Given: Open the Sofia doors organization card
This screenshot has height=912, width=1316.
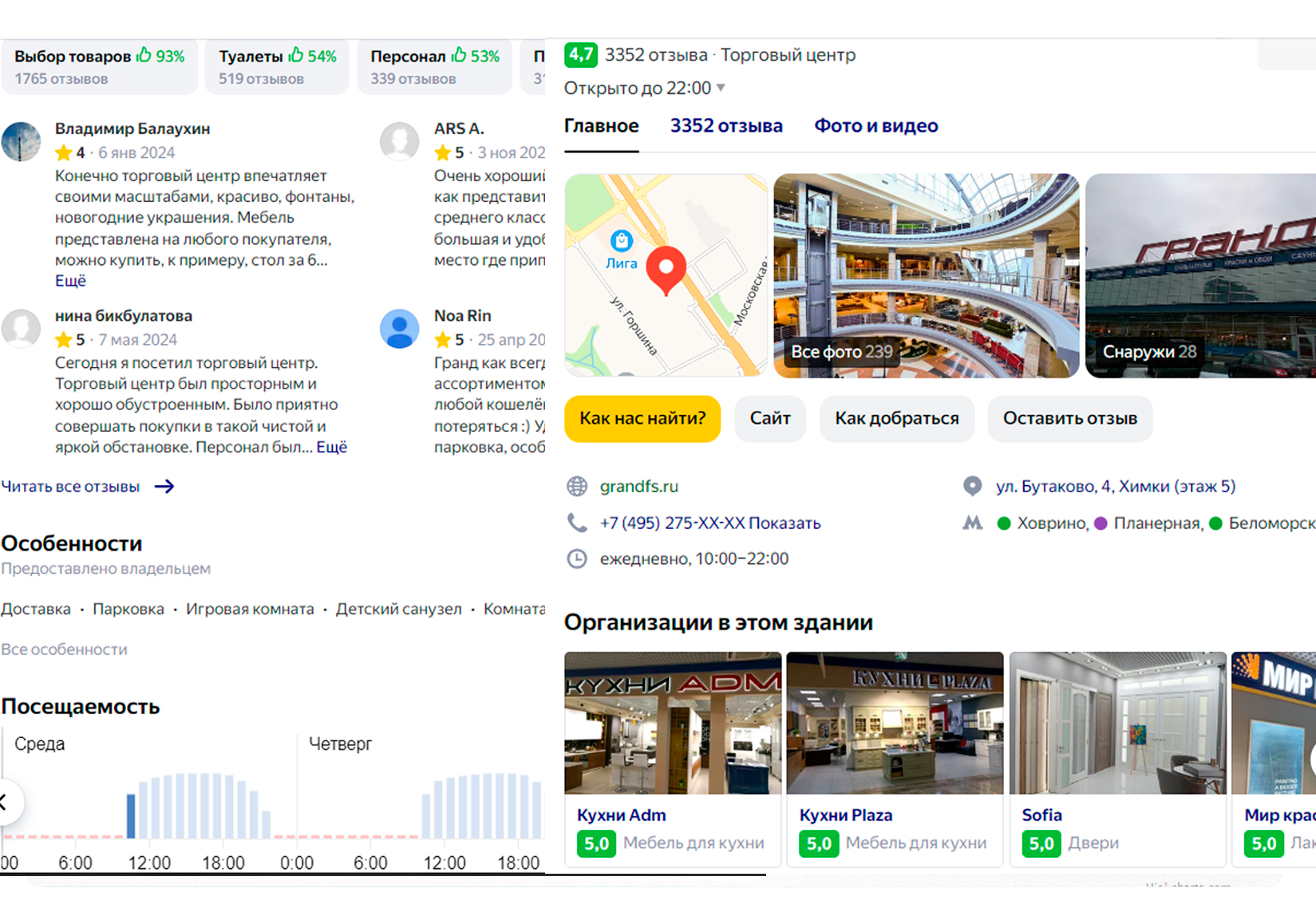Looking at the screenshot, I should (1118, 759).
